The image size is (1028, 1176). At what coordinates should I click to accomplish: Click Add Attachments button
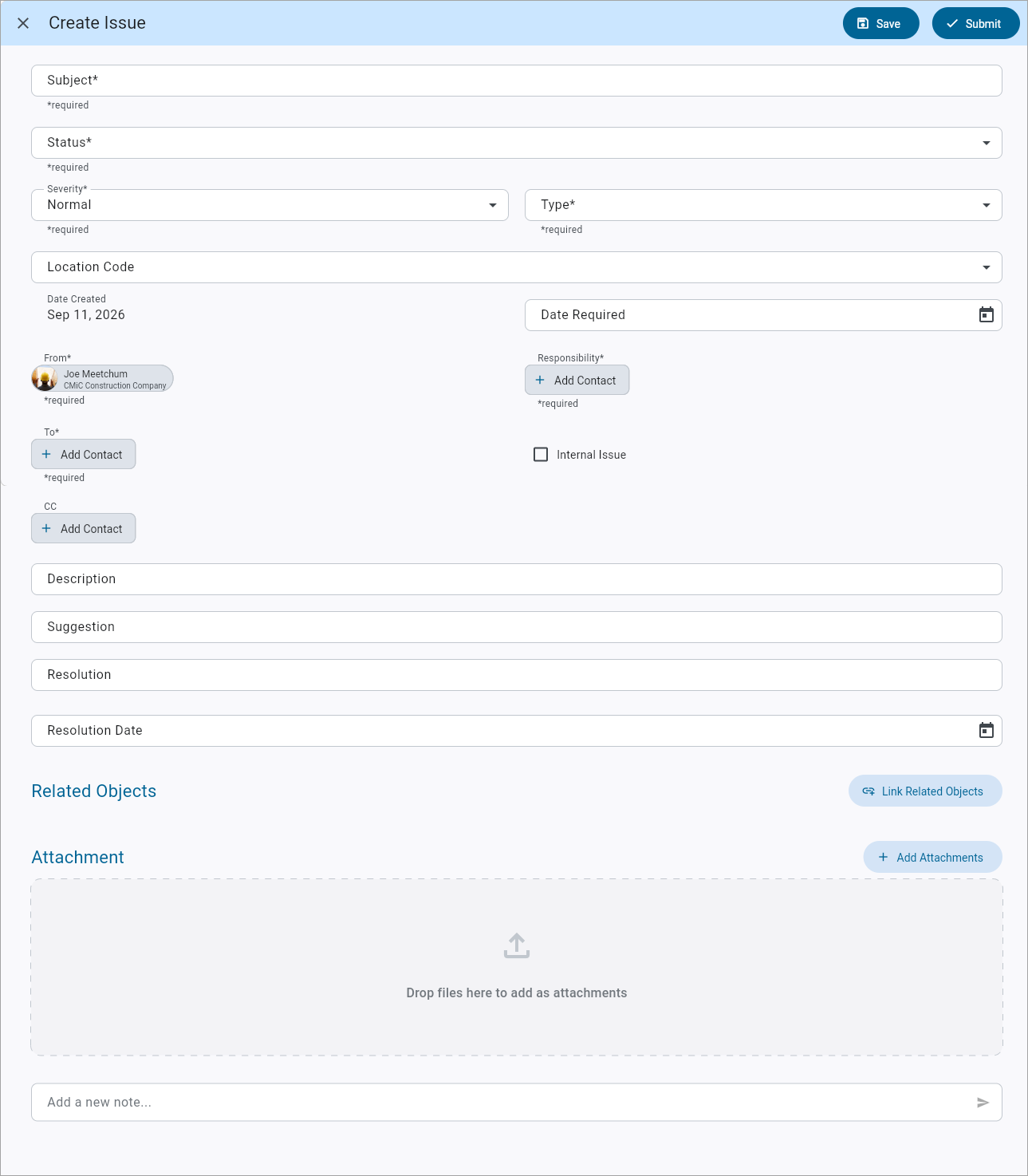933,857
